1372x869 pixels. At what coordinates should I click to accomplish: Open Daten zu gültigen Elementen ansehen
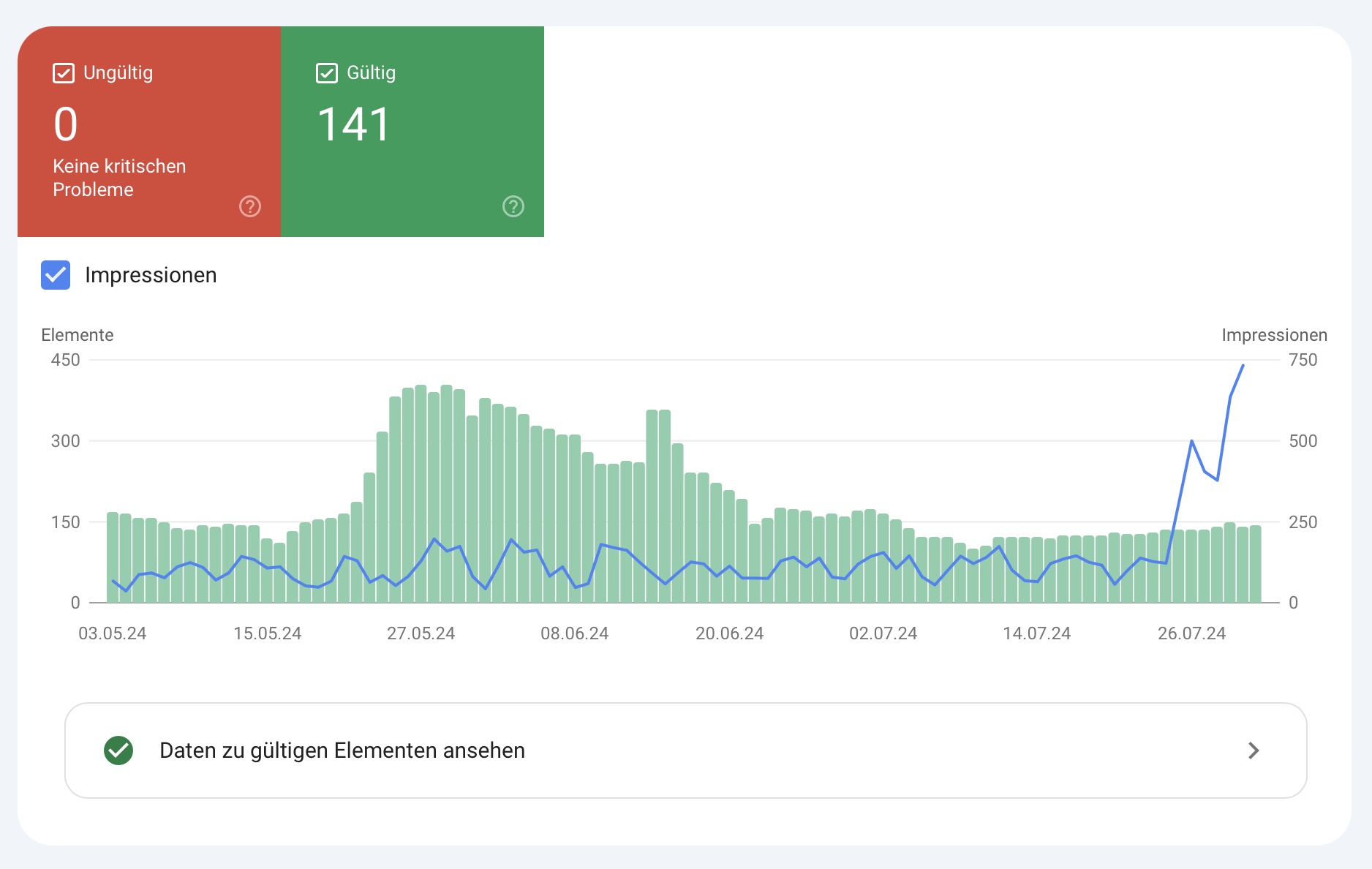coord(342,750)
